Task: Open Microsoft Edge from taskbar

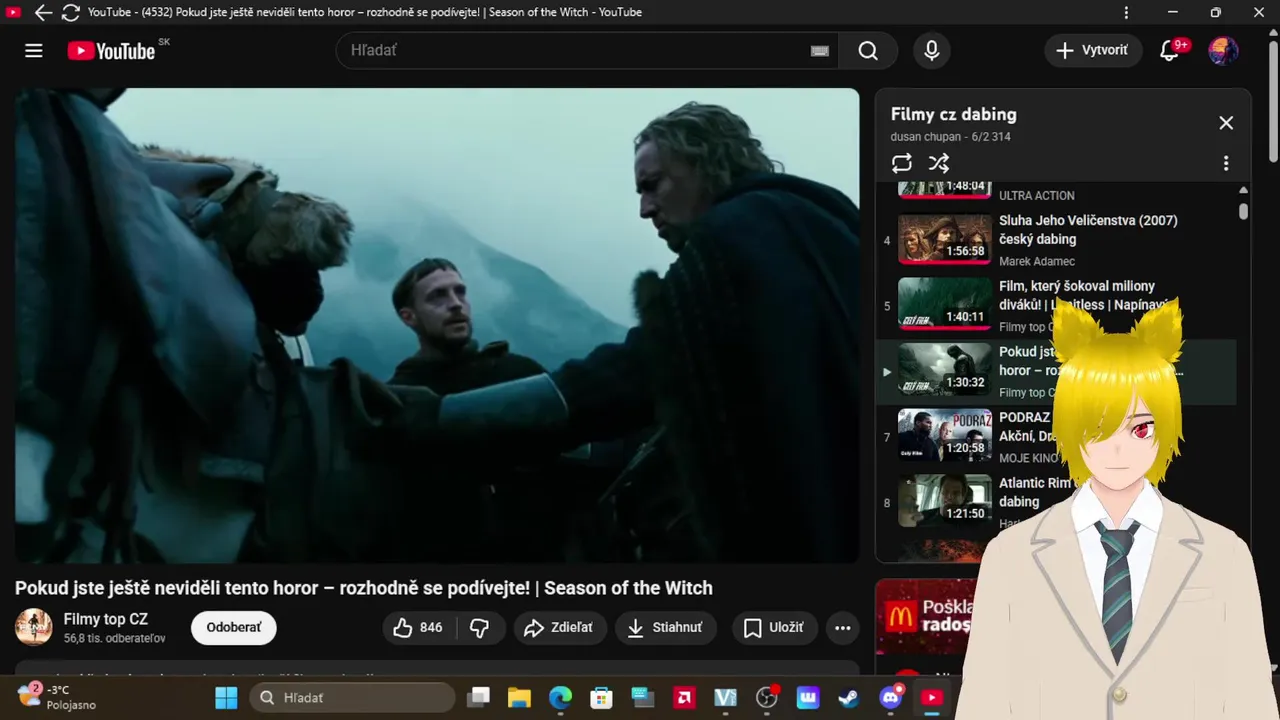Action: coord(560,697)
